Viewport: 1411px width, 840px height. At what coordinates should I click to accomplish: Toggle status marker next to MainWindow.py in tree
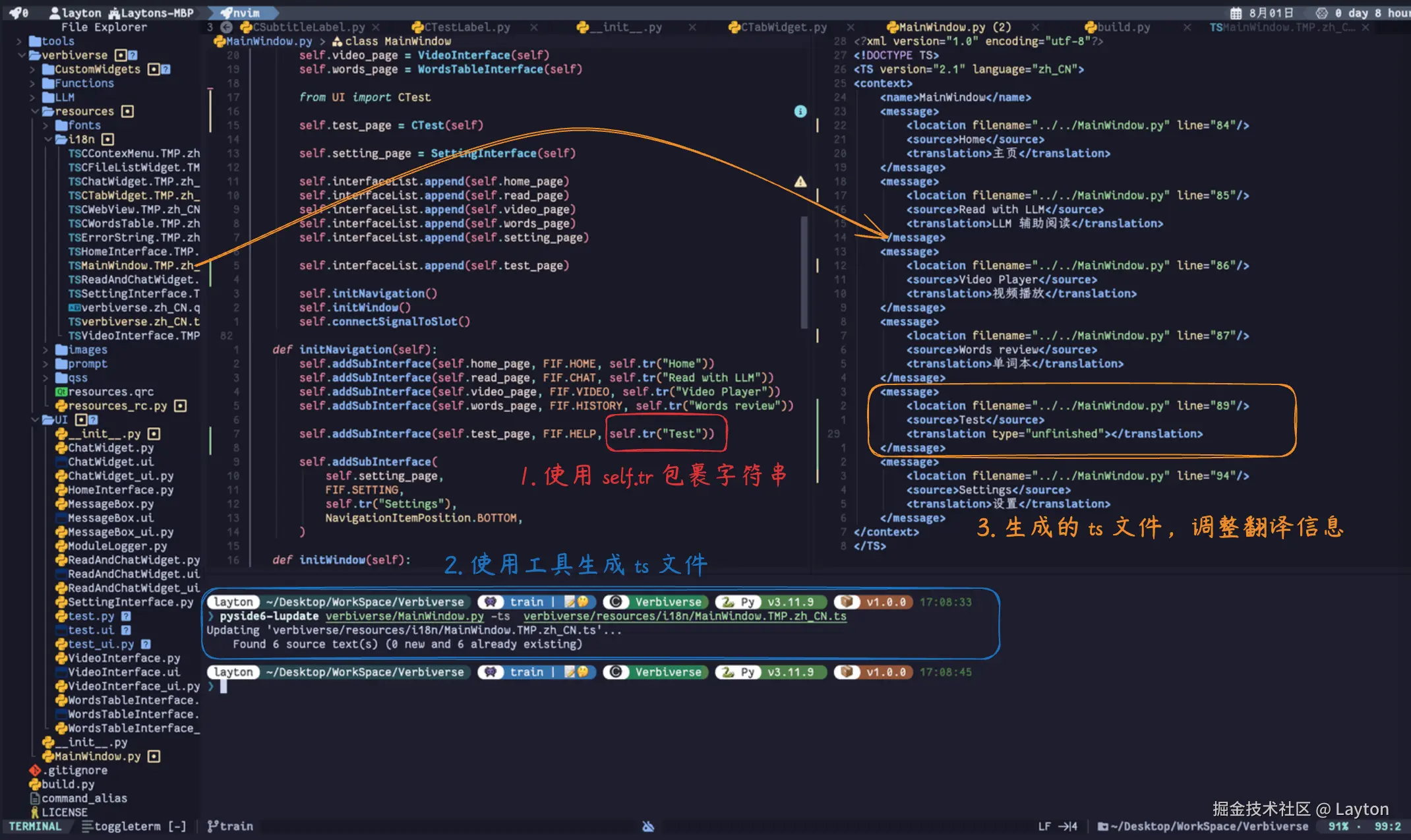pos(154,756)
